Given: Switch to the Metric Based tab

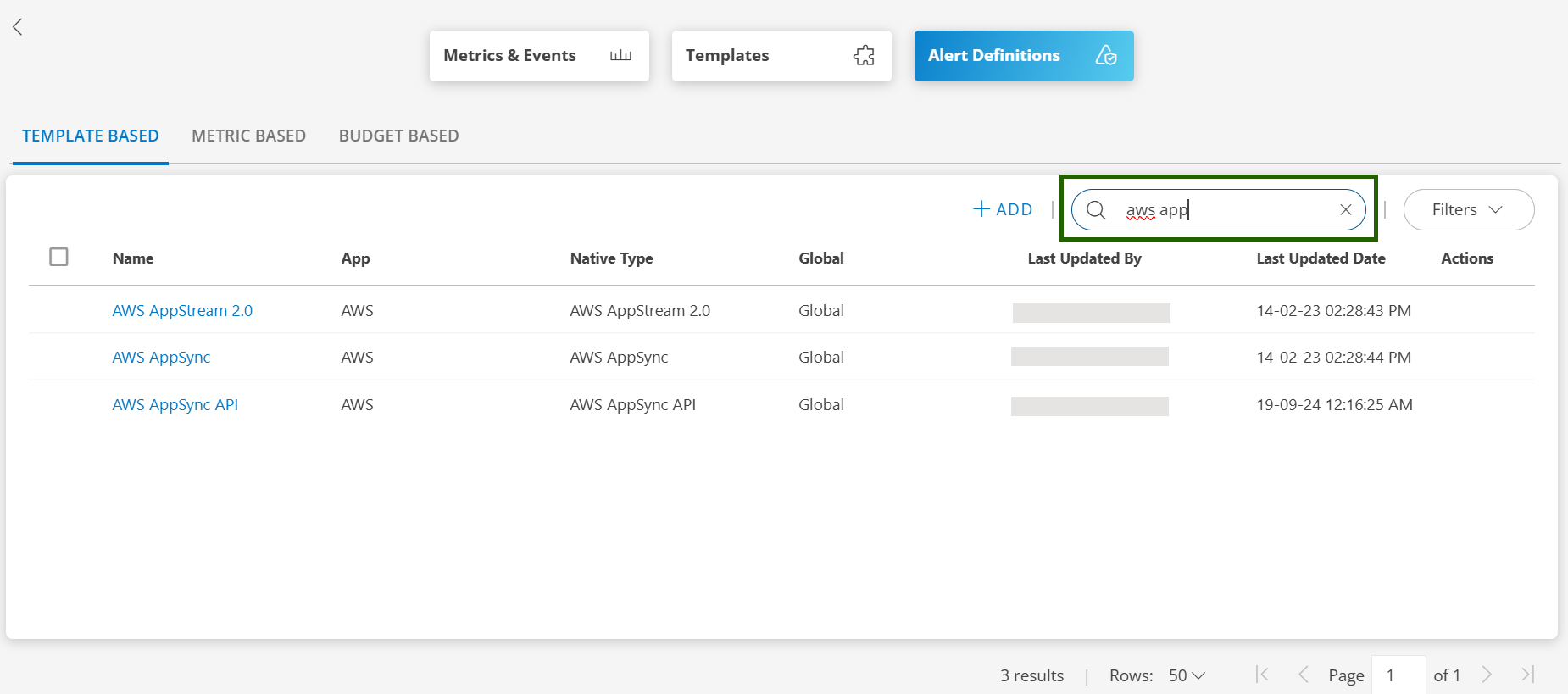Looking at the screenshot, I should point(248,136).
